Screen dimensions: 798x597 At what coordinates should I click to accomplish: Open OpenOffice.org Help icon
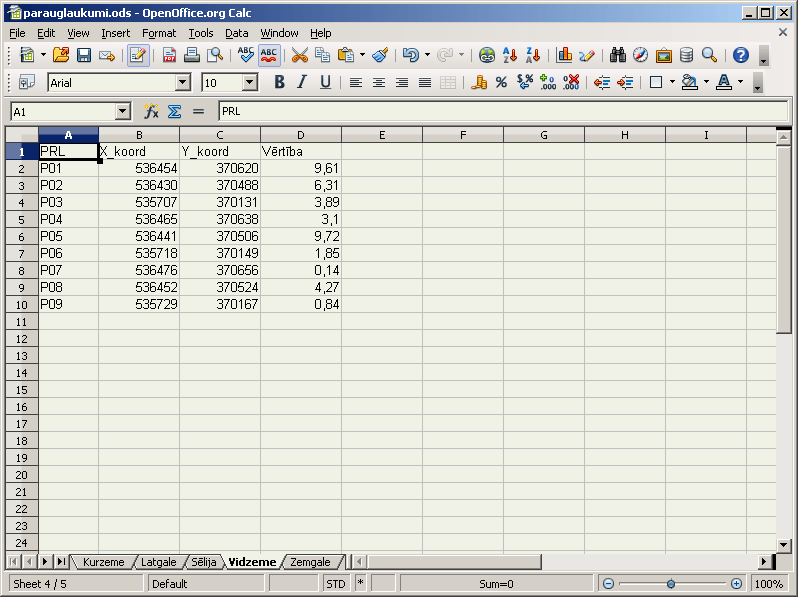coord(740,55)
